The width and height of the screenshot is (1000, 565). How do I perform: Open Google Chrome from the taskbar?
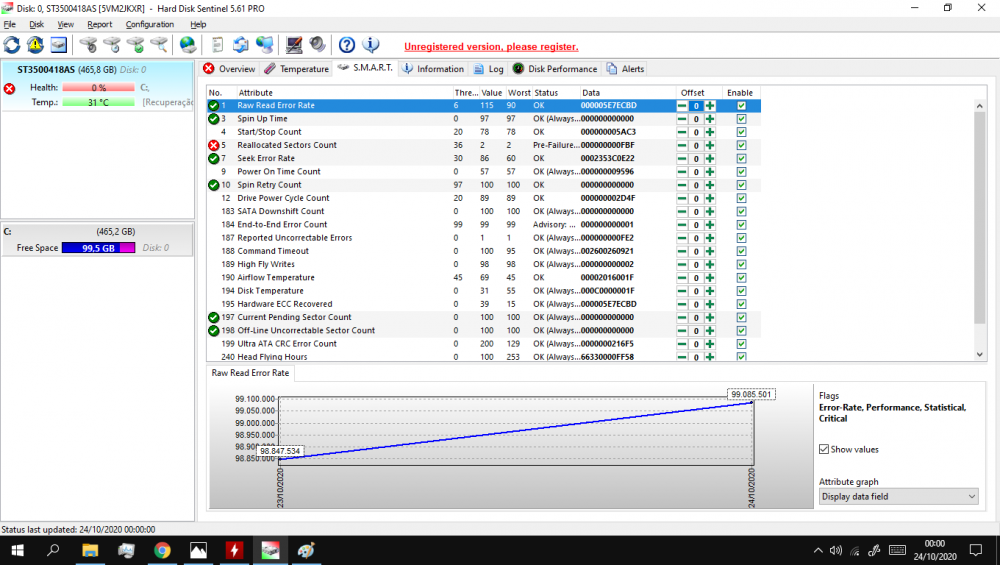(x=162, y=550)
